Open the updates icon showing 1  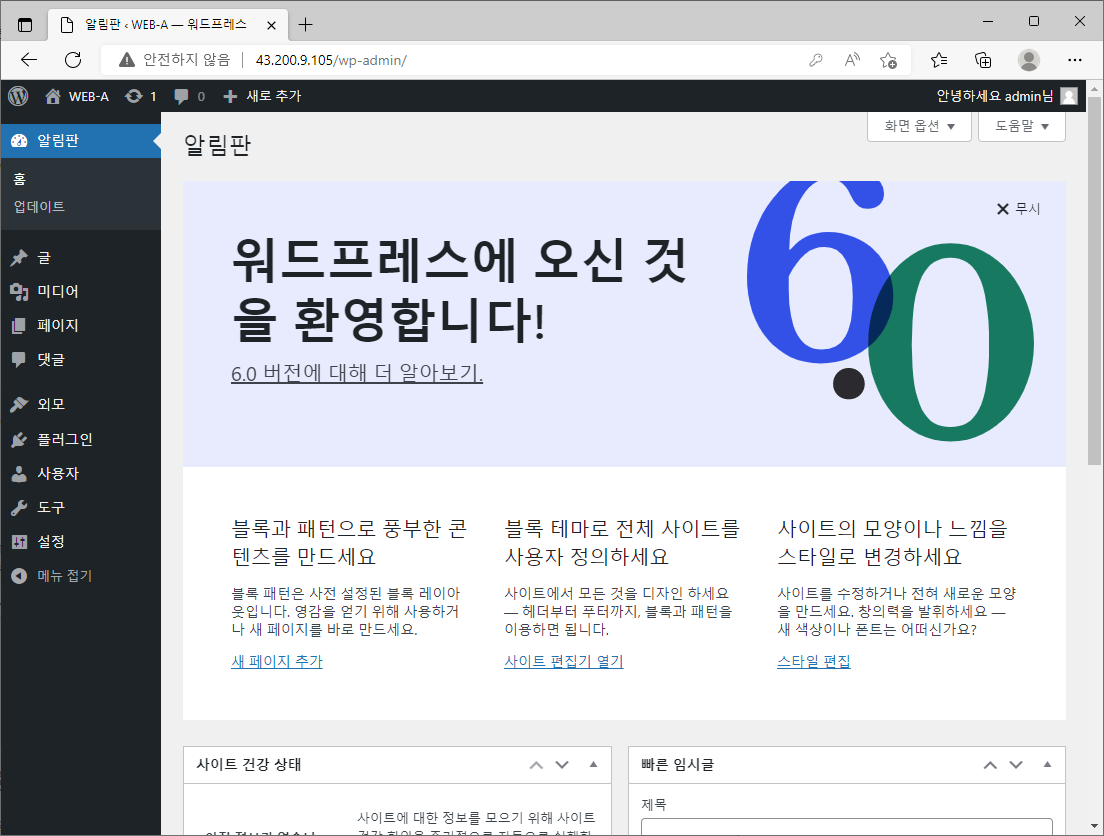point(134,96)
